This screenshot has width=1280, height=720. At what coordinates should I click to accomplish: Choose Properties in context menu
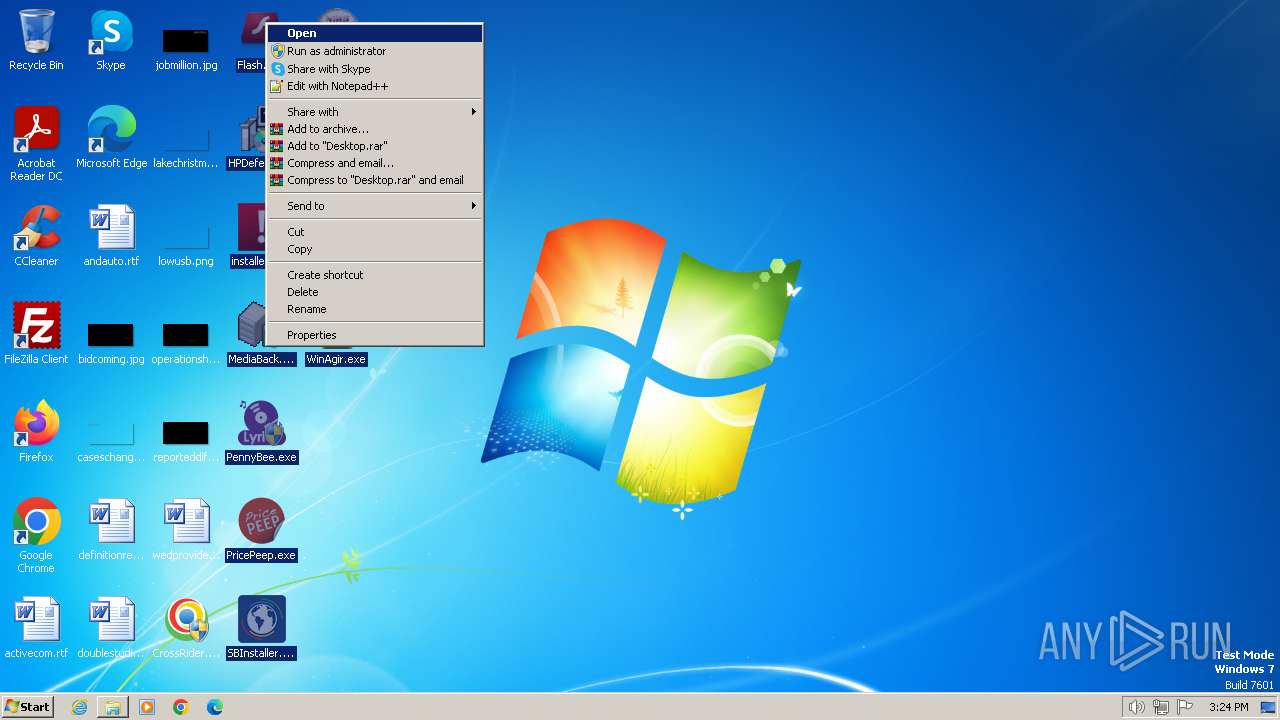point(375,335)
